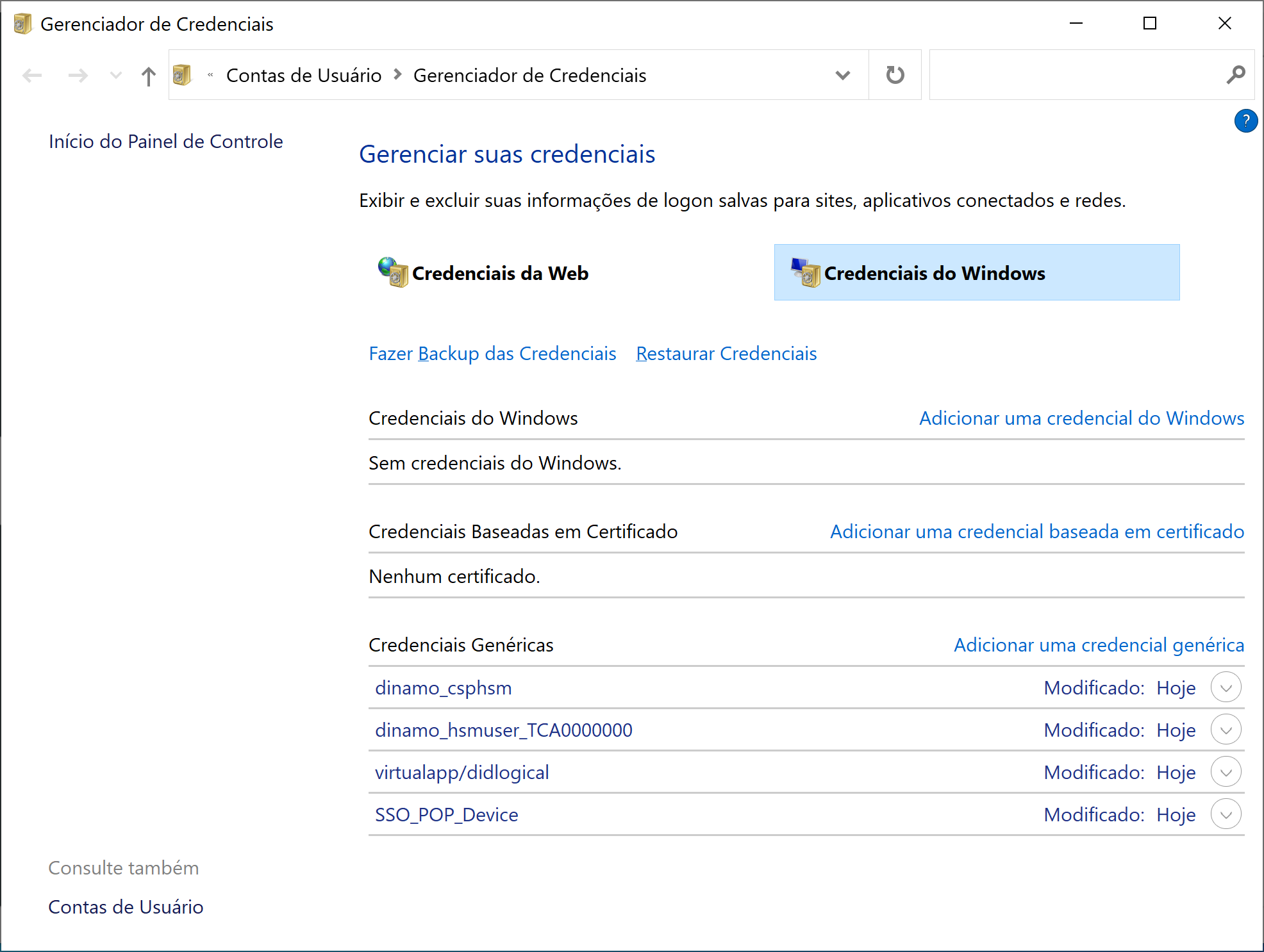
Task: Open the dinamo_csphsm credential
Action: 444,688
